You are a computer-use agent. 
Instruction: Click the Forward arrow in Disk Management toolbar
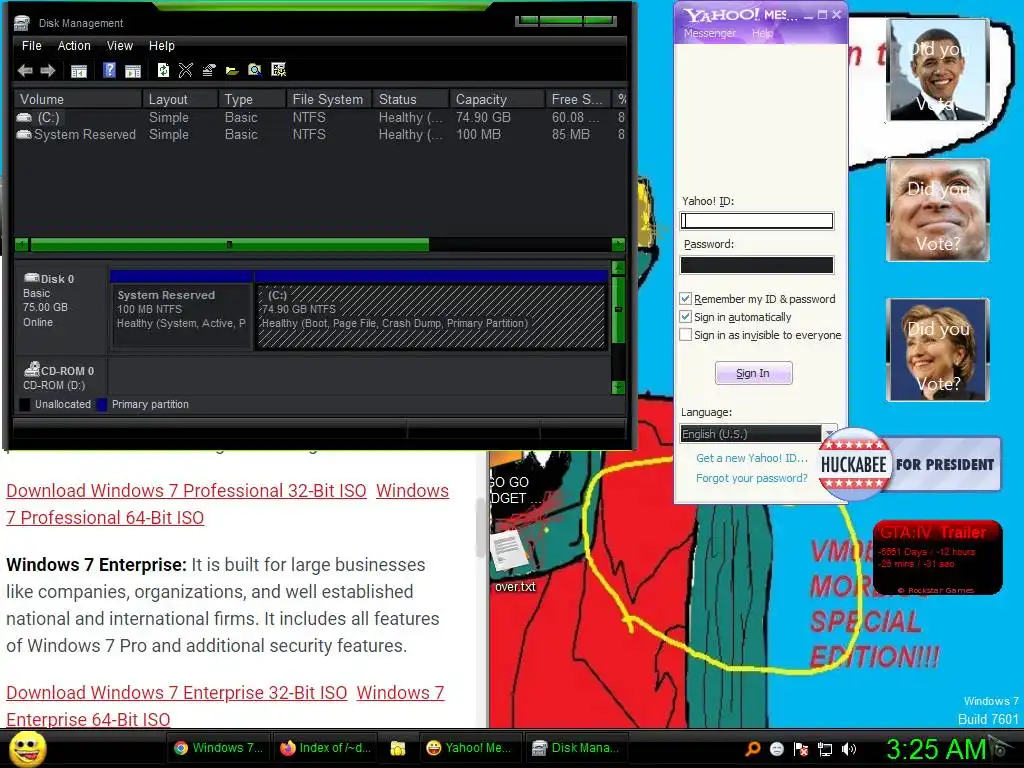tap(48, 71)
